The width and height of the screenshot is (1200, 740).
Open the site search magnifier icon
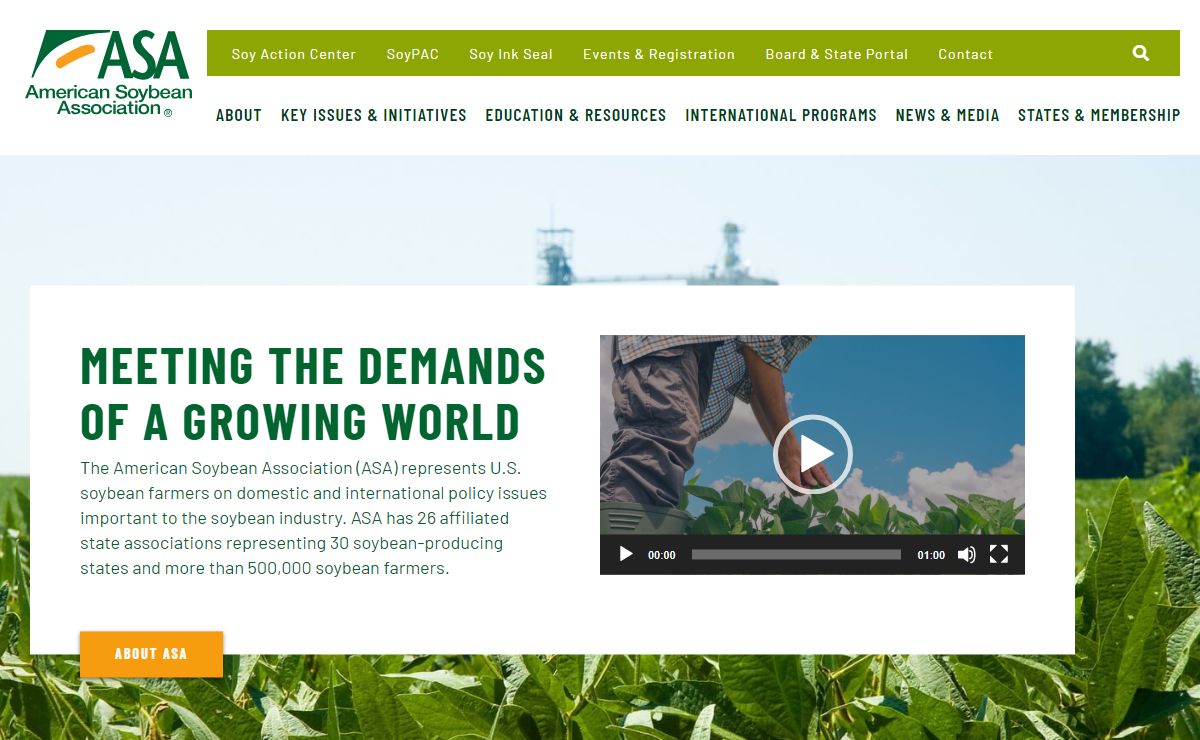click(x=1141, y=53)
